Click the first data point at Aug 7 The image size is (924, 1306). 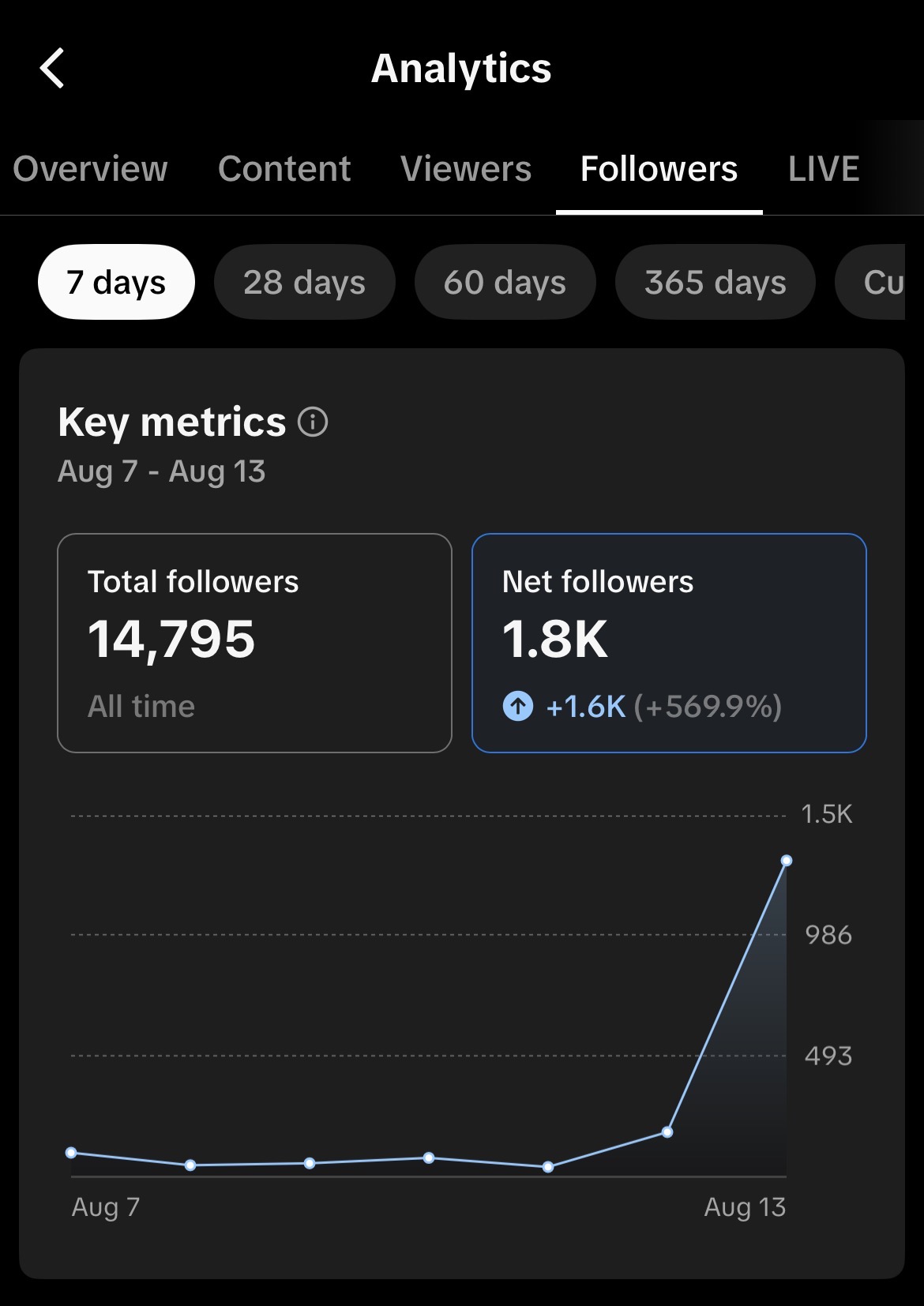click(x=71, y=1153)
